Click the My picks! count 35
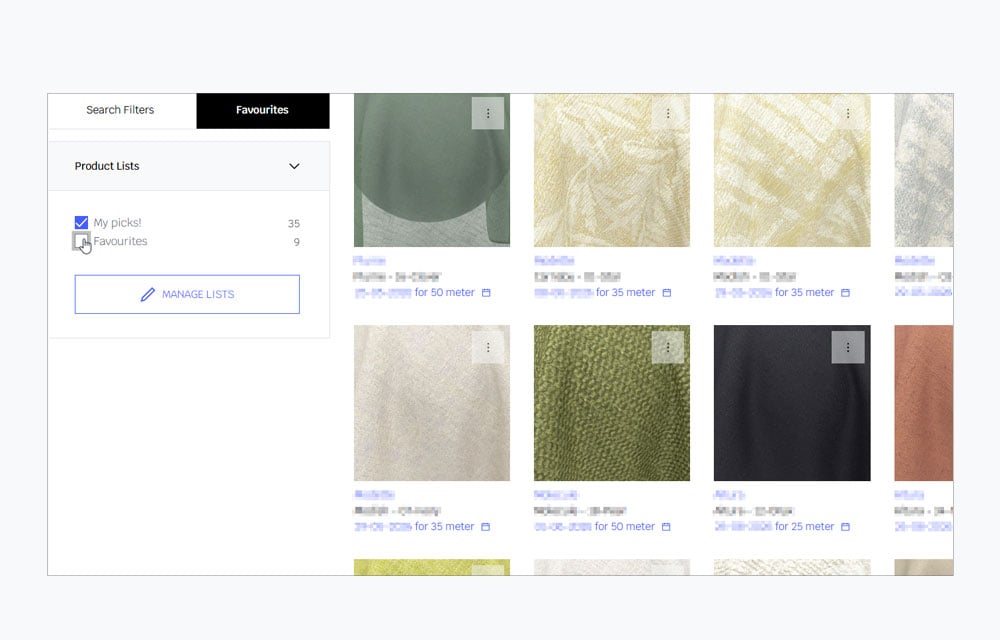The width and height of the screenshot is (1000, 640). point(293,224)
